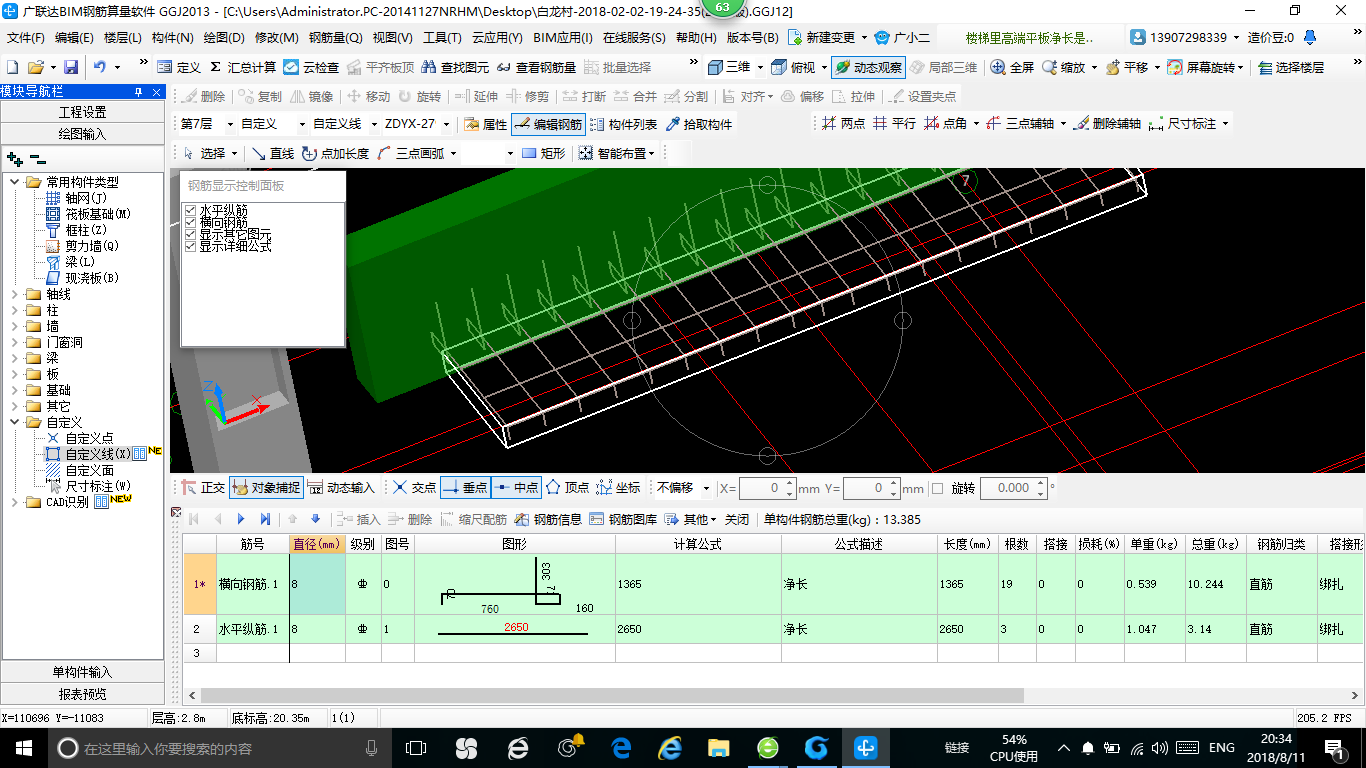Select 自定义点 tree item
The width and height of the screenshot is (1366, 768).
(90, 438)
